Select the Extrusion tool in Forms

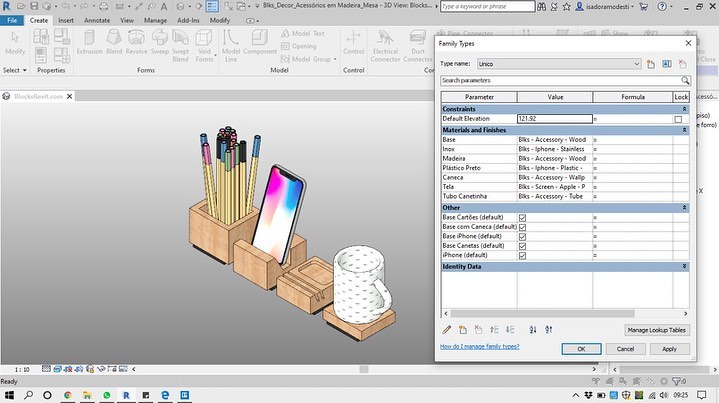[x=89, y=42]
